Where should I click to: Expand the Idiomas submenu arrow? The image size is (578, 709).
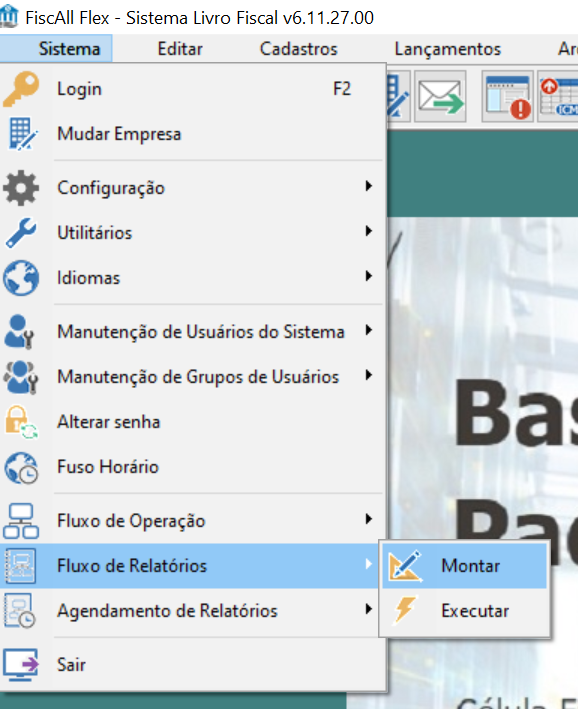(369, 276)
